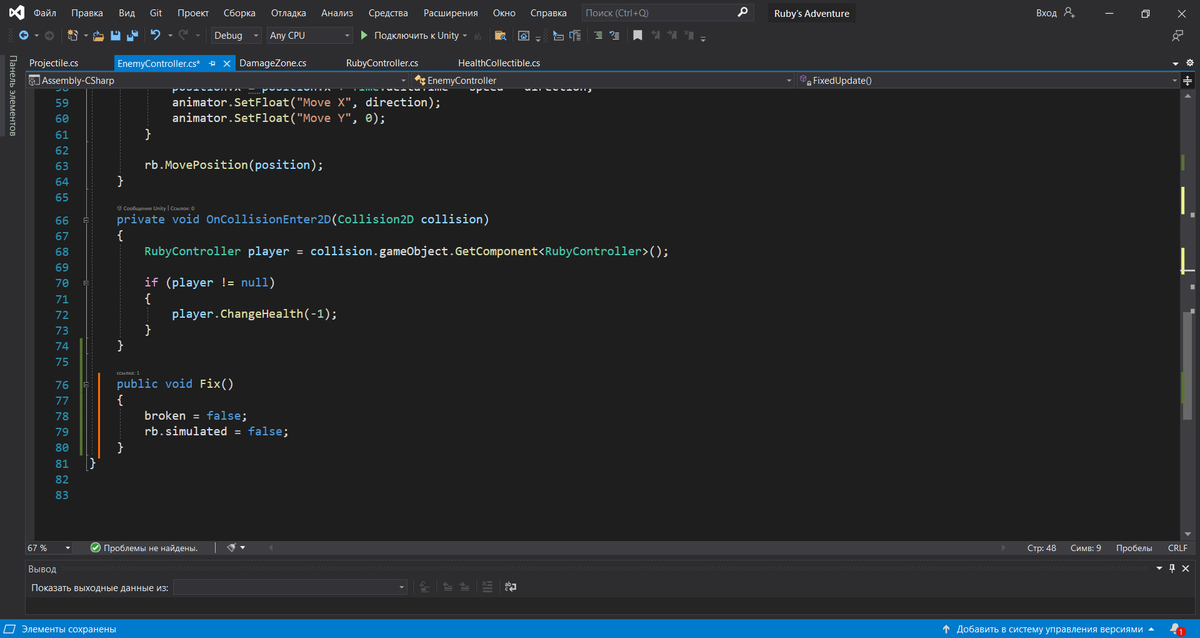The image size is (1200, 638).
Task: Open the Справка menu
Action: click(548, 13)
